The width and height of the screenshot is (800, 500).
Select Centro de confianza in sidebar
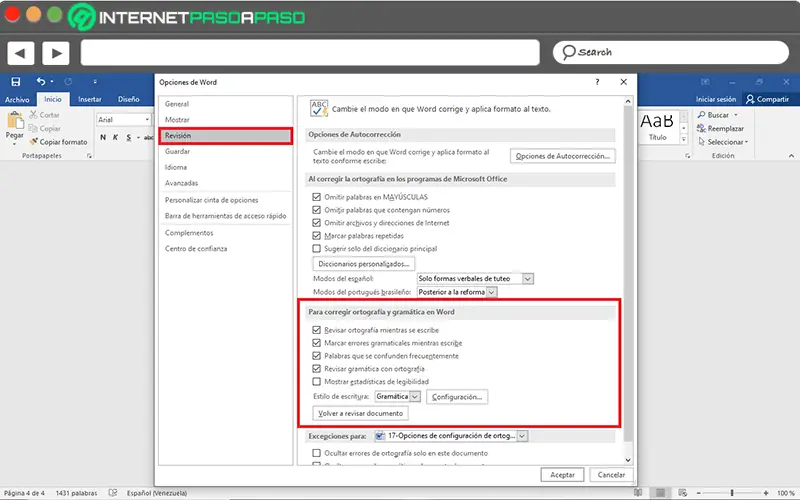point(226,249)
